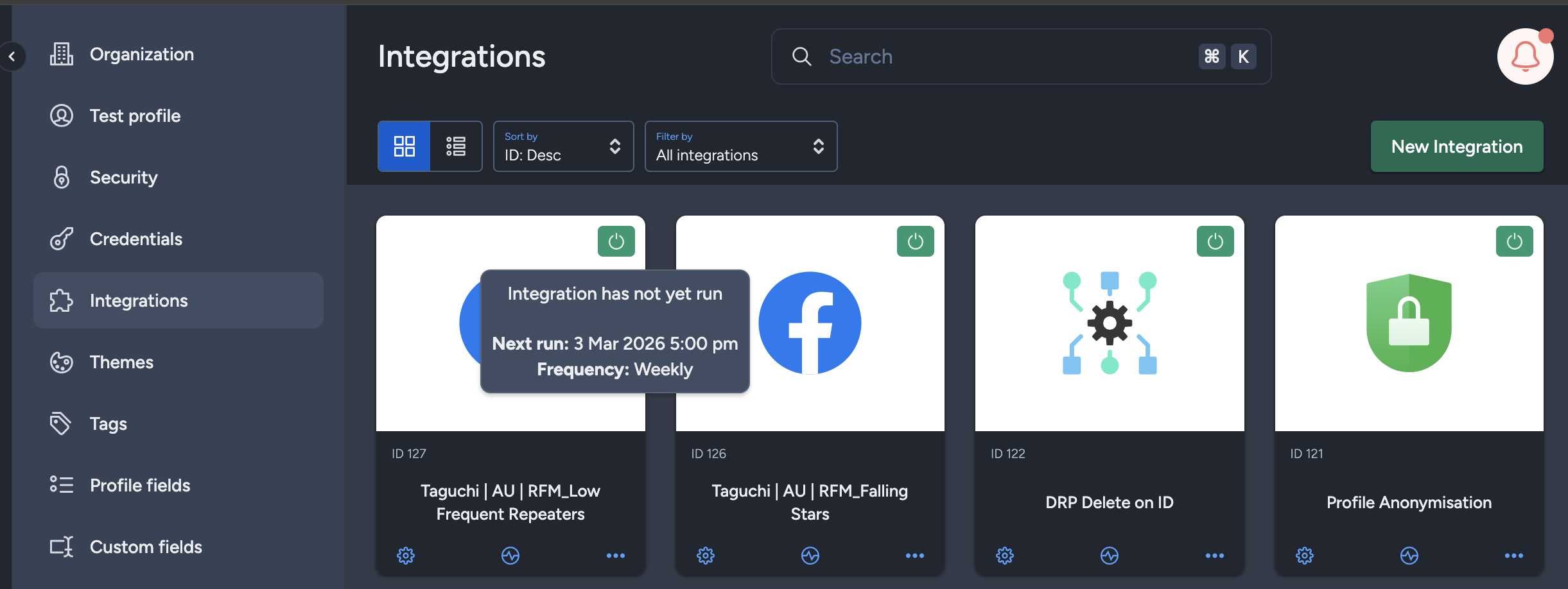Click the New Integration button
Image resolution: width=1568 pixels, height=589 pixels.
[1457, 146]
